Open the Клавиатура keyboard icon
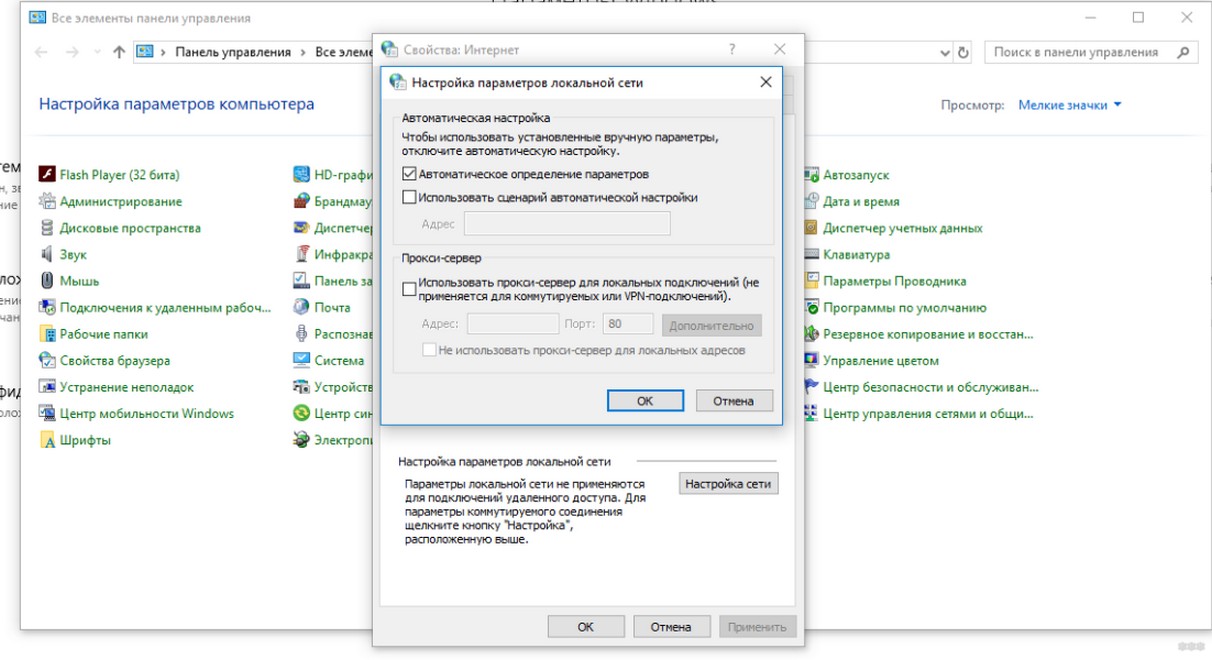This screenshot has width=1212, height=660. pyautogui.click(x=811, y=255)
